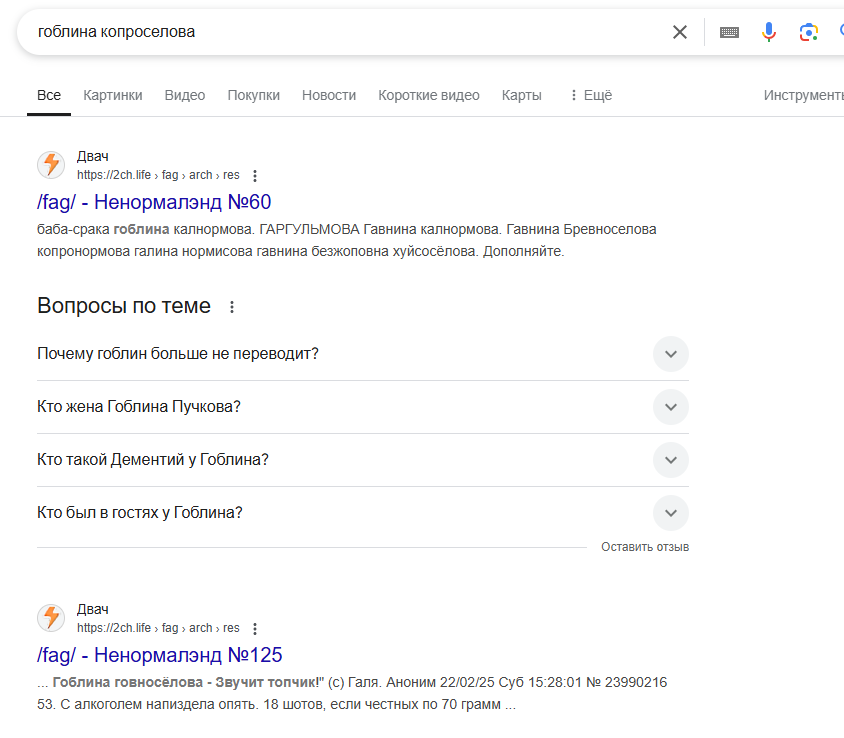Focus the search field containing 'гоблина копроселова'

(x=344, y=32)
